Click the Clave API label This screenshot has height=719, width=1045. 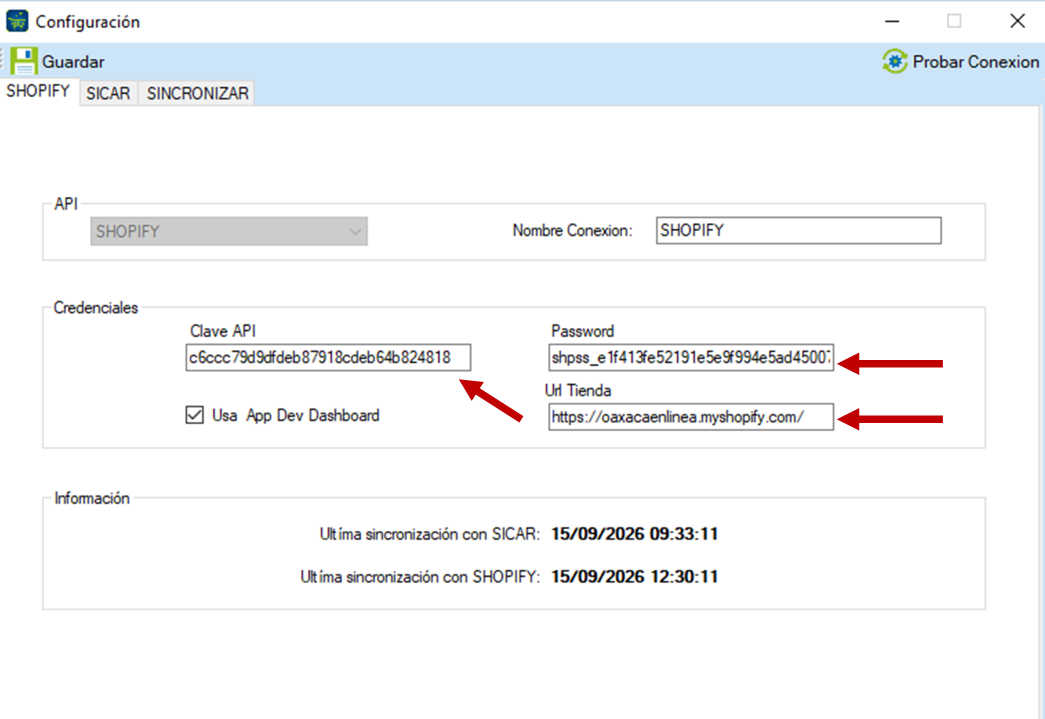pos(223,331)
